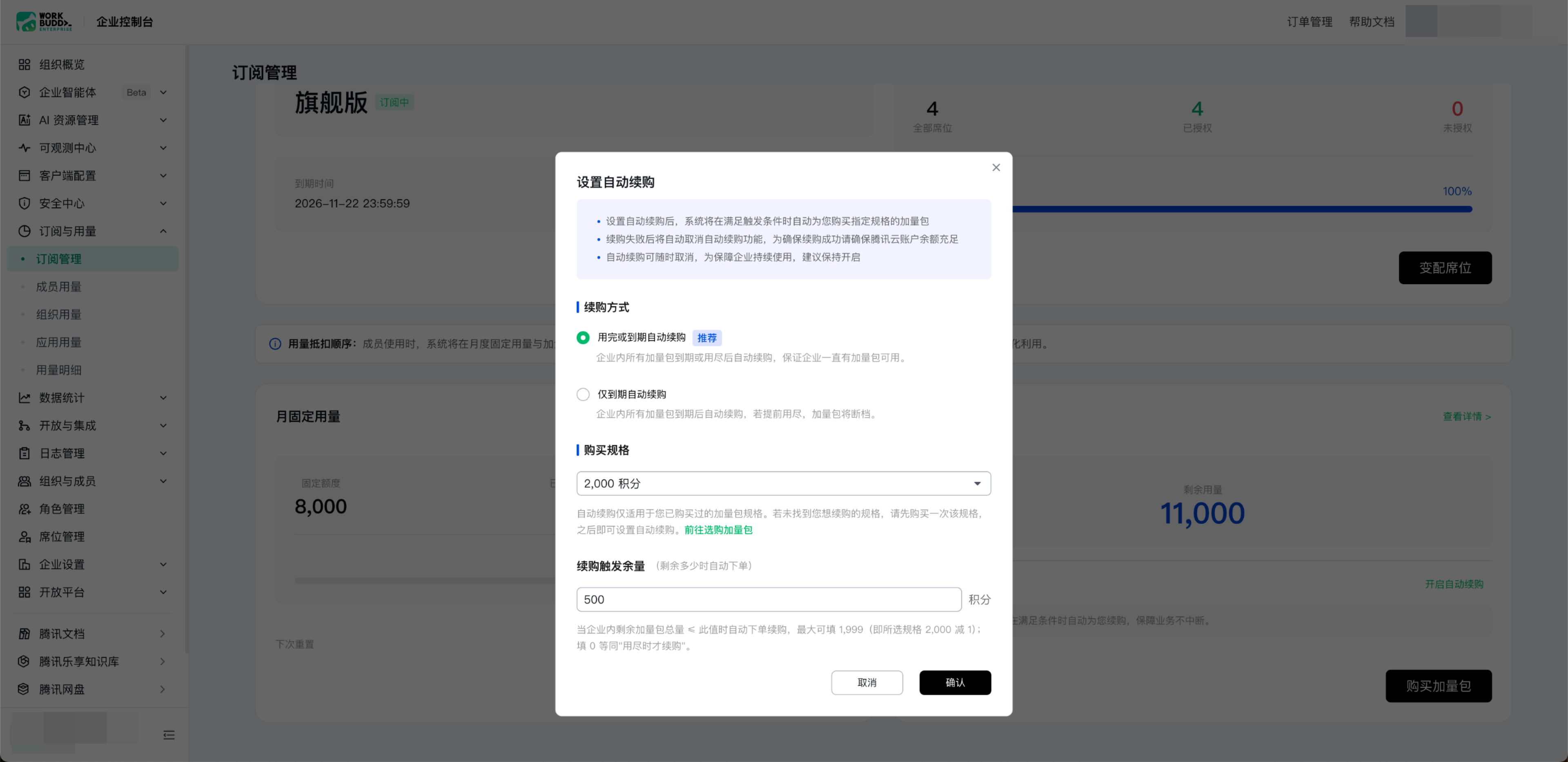
Task: Click the 开放与集成 branch icon
Action: (24, 426)
